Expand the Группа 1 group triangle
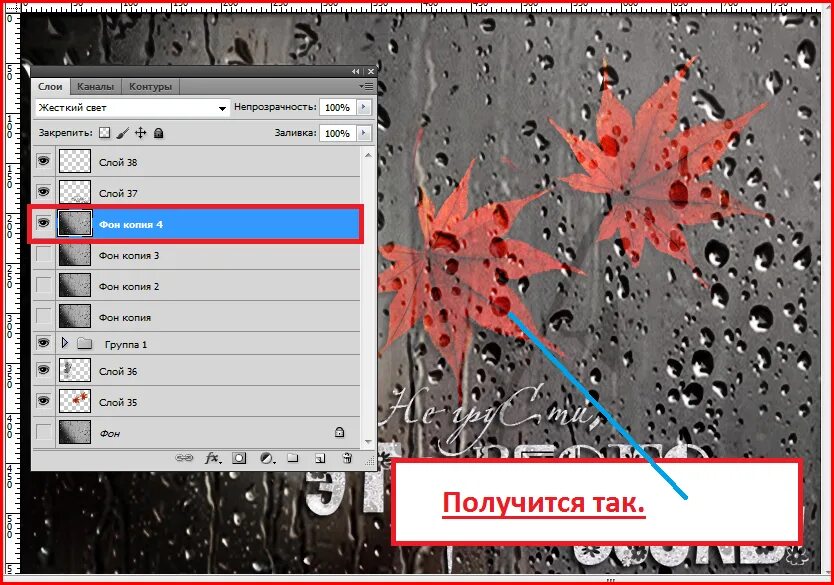This screenshot has height=585, width=834. [x=65, y=343]
